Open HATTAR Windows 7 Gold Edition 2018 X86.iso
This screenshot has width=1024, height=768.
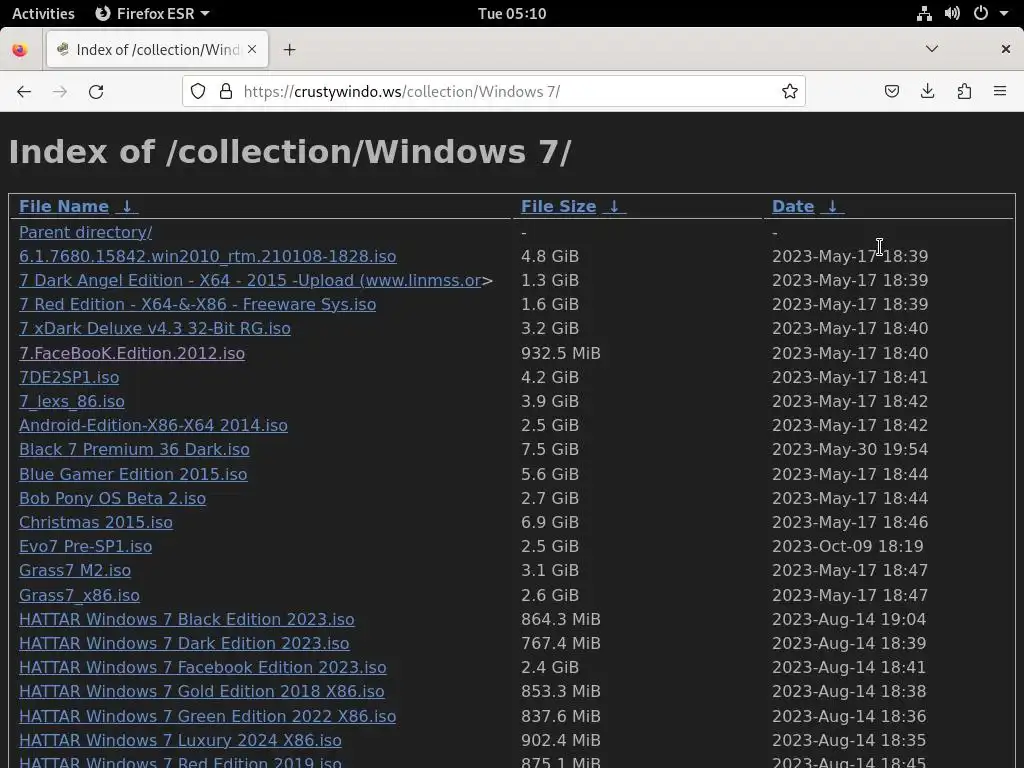pyautogui.click(x=202, y=692)
